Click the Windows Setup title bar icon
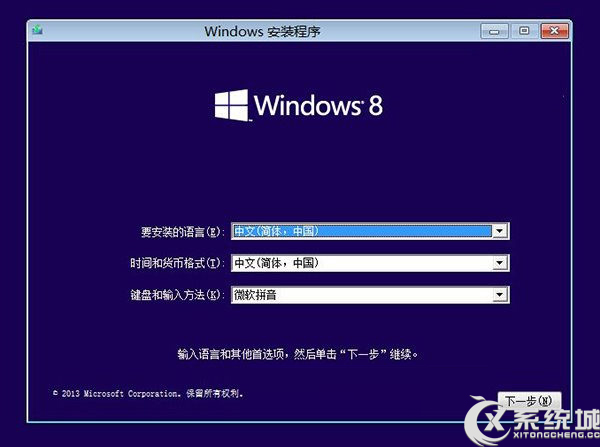The height and width of the screenshot is (447, 600). 38,30
